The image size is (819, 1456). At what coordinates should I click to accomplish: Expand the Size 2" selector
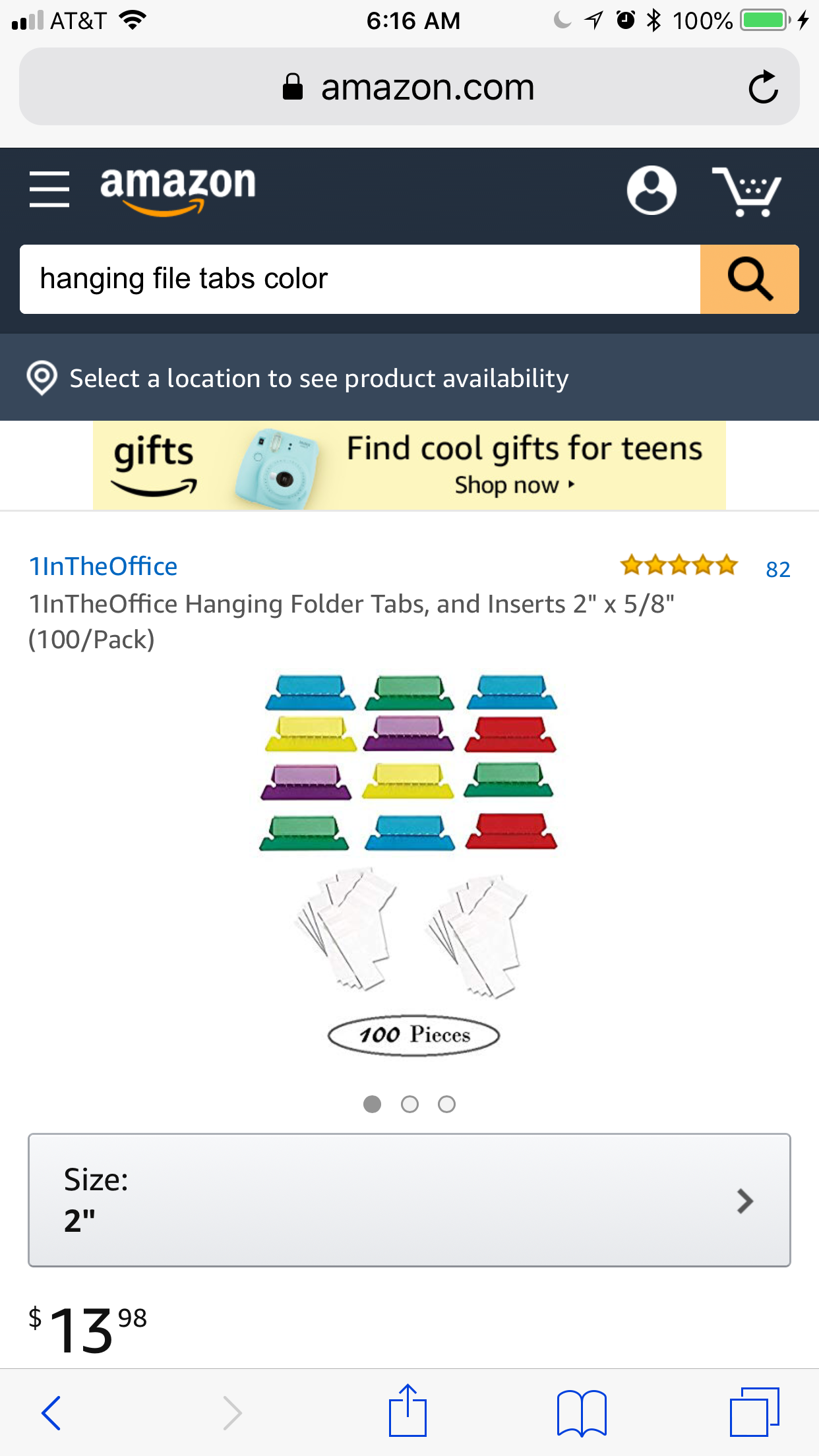click(409, 1200)
